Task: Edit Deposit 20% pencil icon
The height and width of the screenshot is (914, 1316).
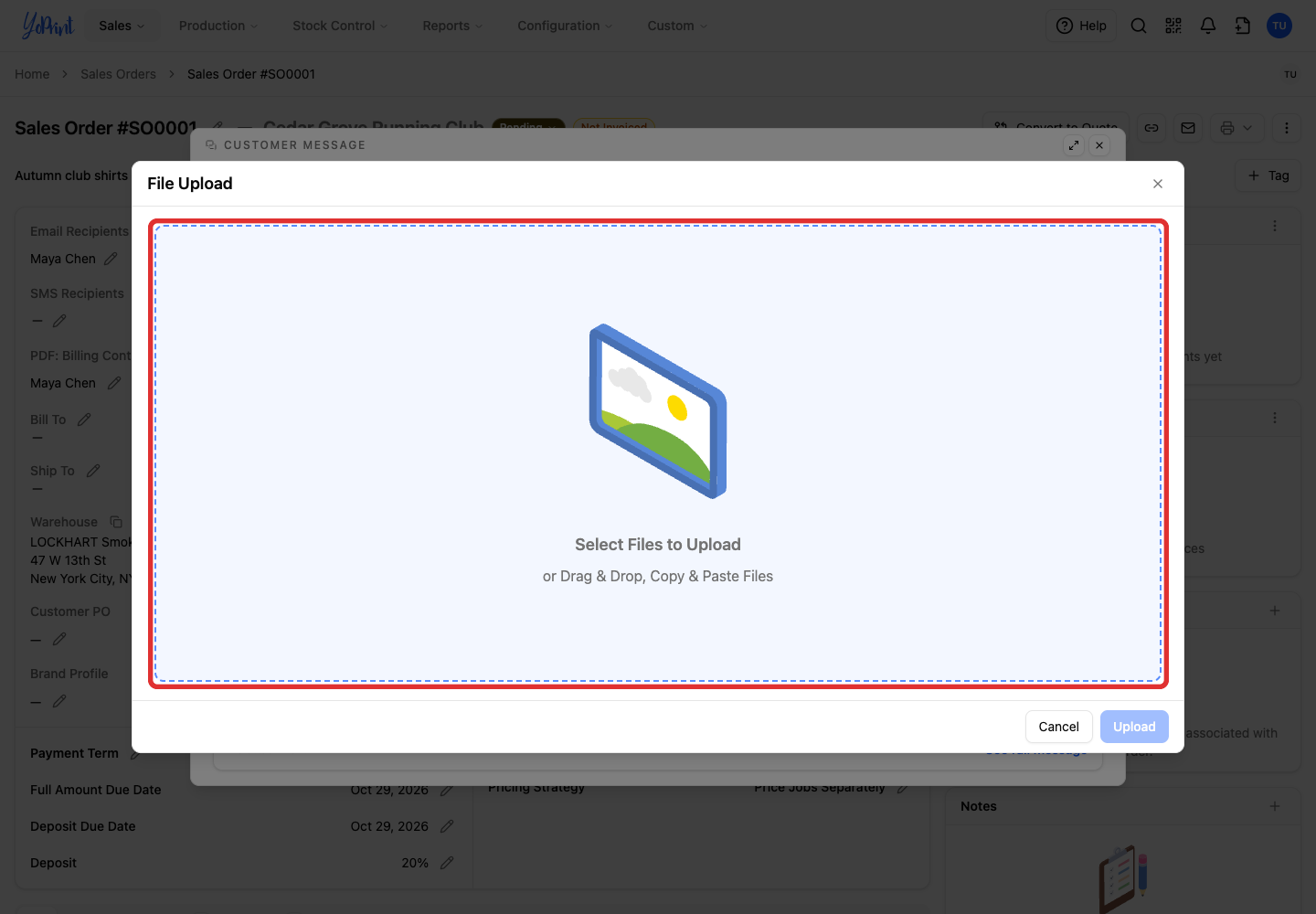Action: click(447, 863)
